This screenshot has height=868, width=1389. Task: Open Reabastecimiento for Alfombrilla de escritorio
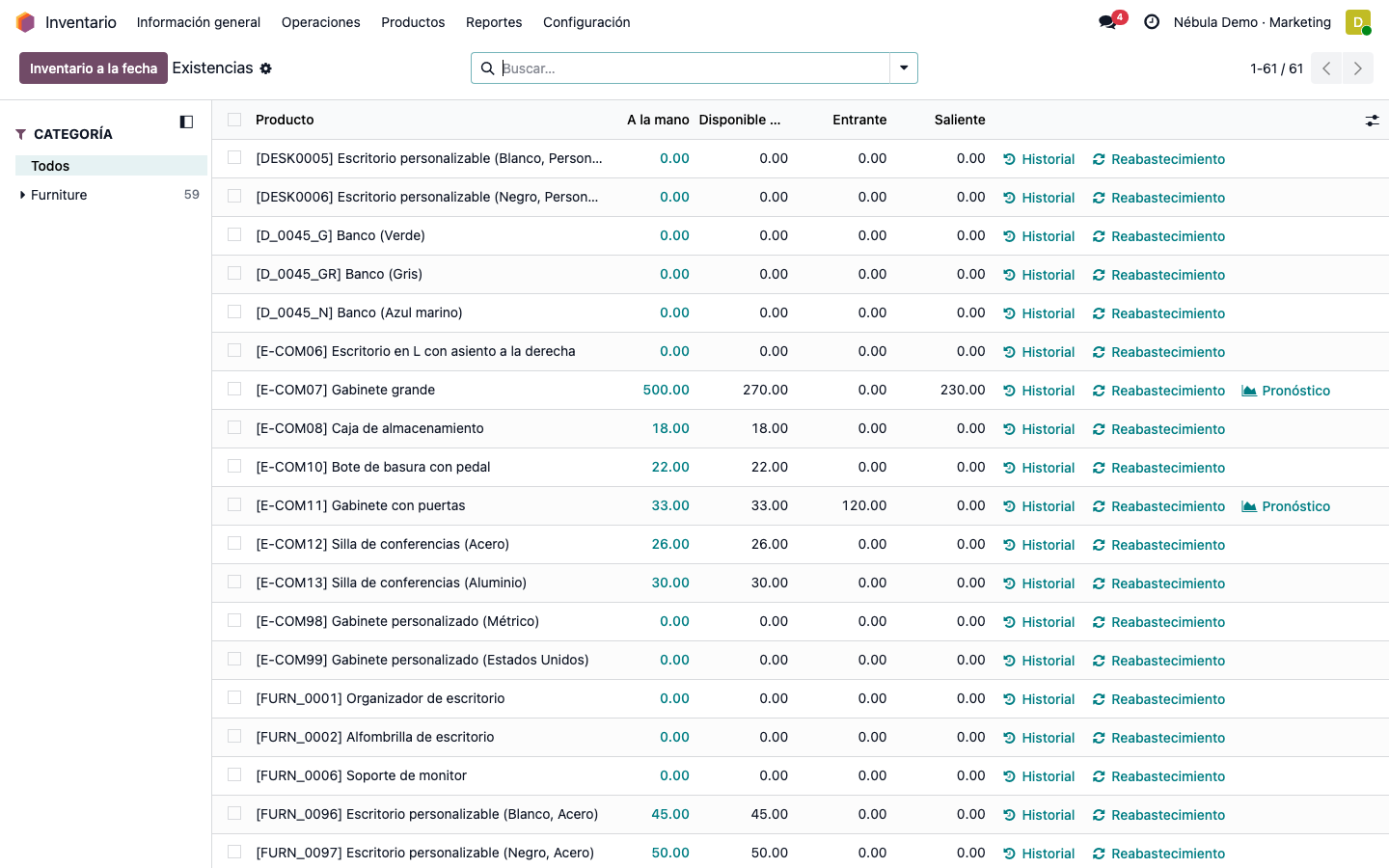click(1158, 738)
